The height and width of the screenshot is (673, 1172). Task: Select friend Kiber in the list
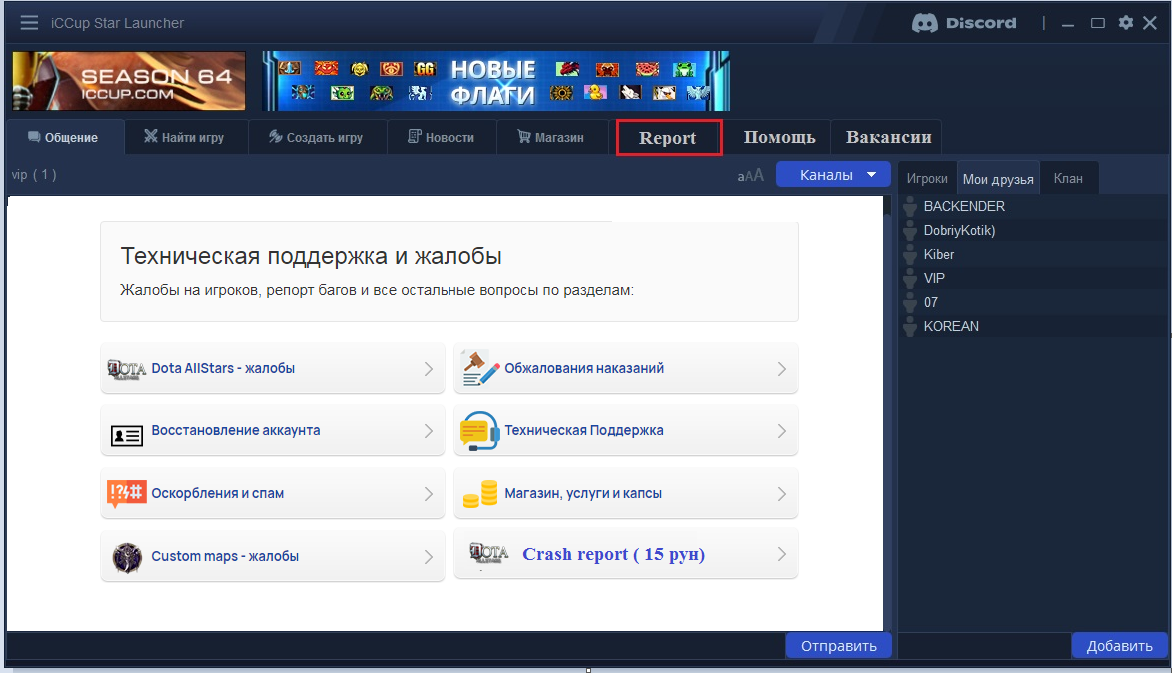pos(1034,254)
